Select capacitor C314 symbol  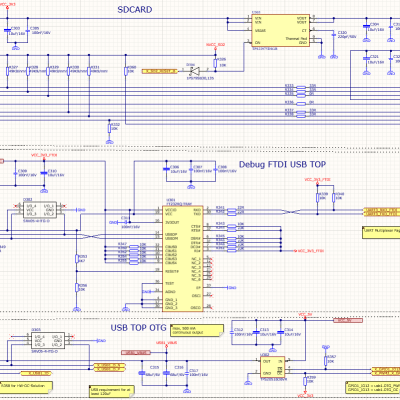point(281,332)
